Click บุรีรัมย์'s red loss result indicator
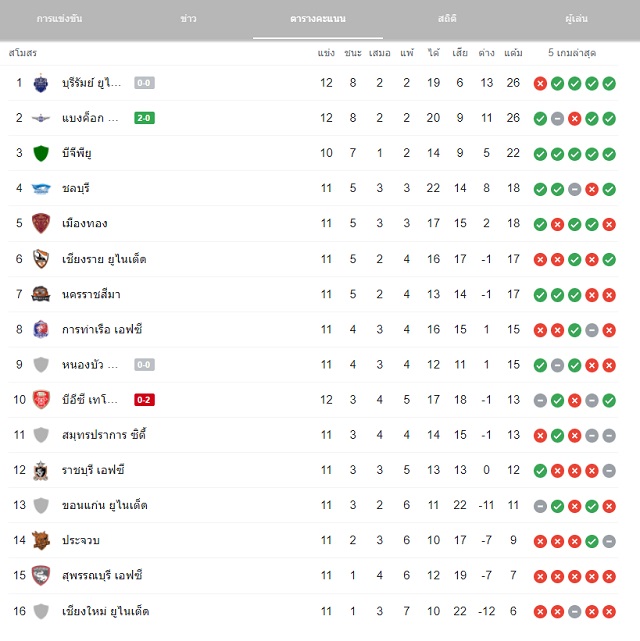The image size is (640, 641). click(540, 84)
